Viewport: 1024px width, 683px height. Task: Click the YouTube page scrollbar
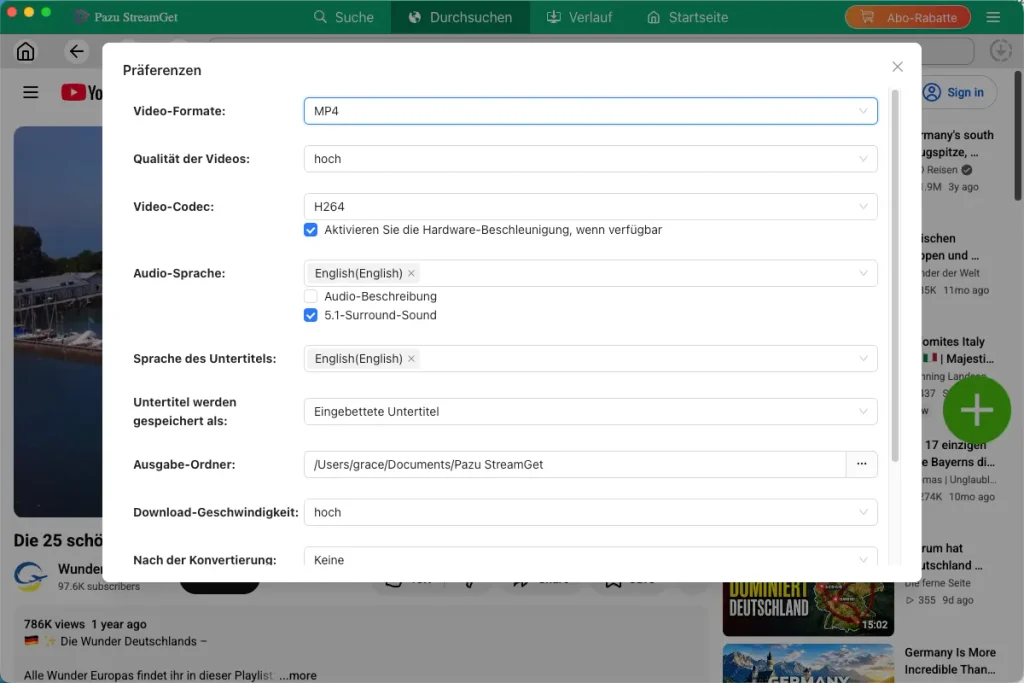click(x=1018, y=136)
